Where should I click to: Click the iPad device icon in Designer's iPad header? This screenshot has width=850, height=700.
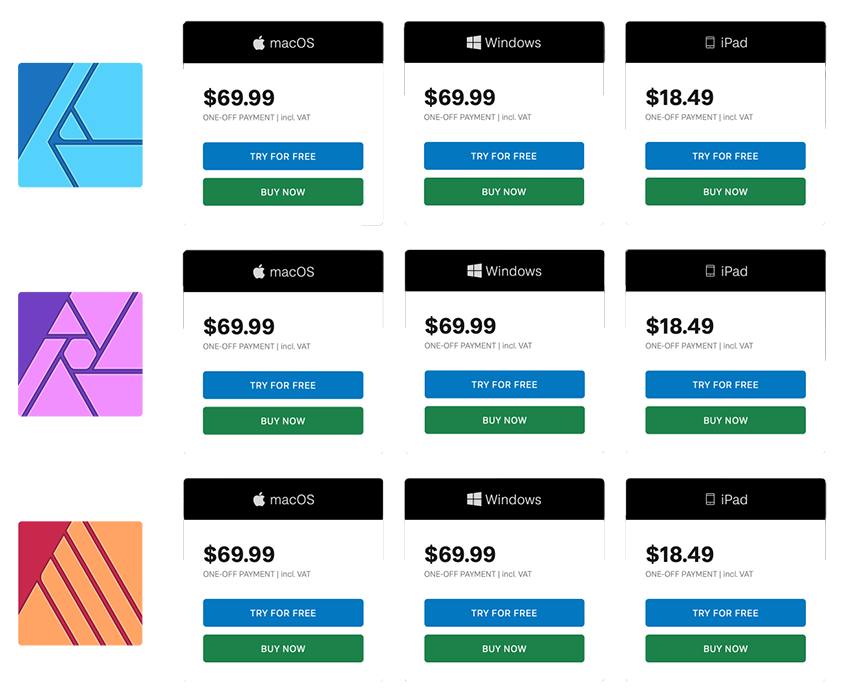(x=710, y=42)
